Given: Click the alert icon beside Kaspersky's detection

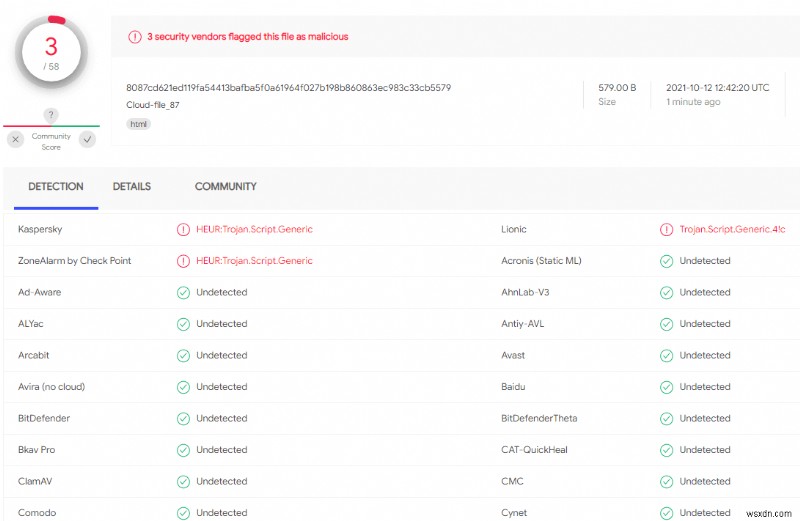Looking at the screenshot, I should [183, 229].
